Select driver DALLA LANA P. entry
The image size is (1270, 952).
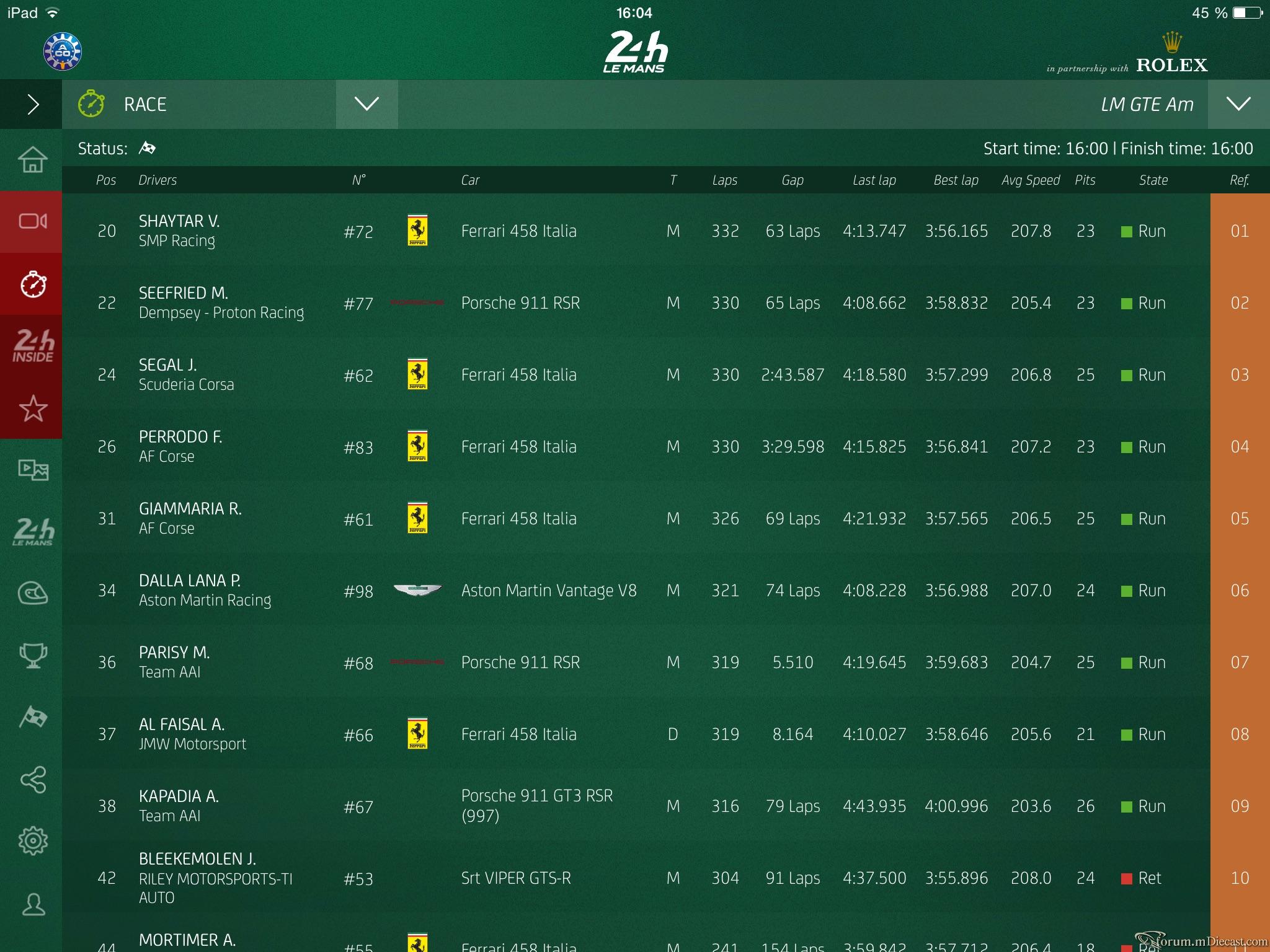(x=636, y=590)
